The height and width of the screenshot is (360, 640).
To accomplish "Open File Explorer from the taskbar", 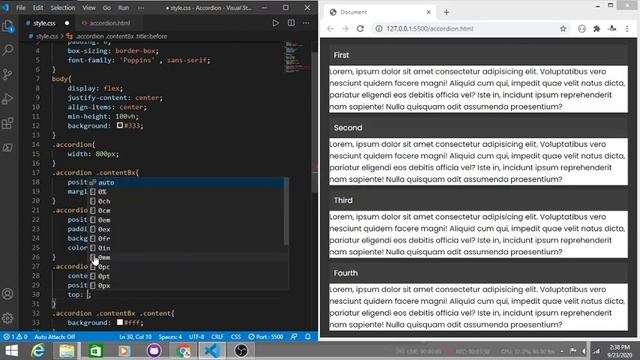I will point(67,351).
